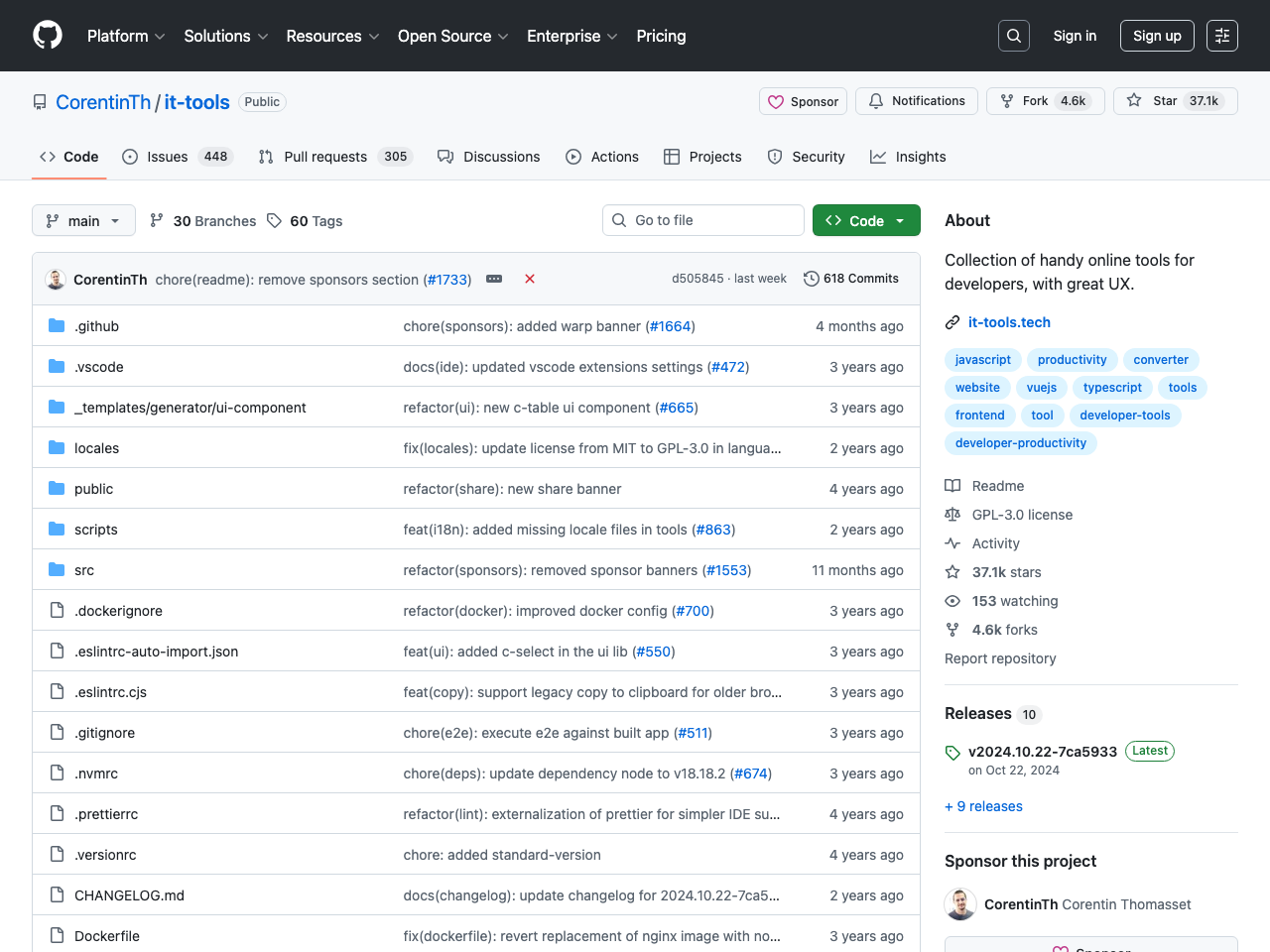Image resolution: width=1270 pixels, height=952 pixels.
Task: Open the Platform navigation dropdown
Action: (125, 36)
